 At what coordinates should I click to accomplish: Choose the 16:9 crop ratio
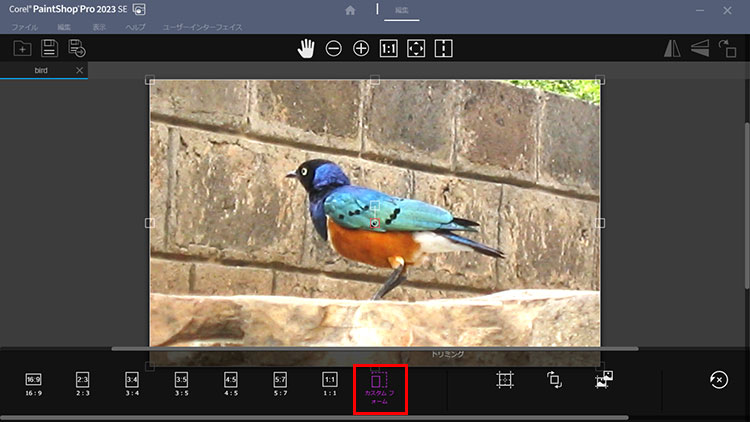[33, 384]
